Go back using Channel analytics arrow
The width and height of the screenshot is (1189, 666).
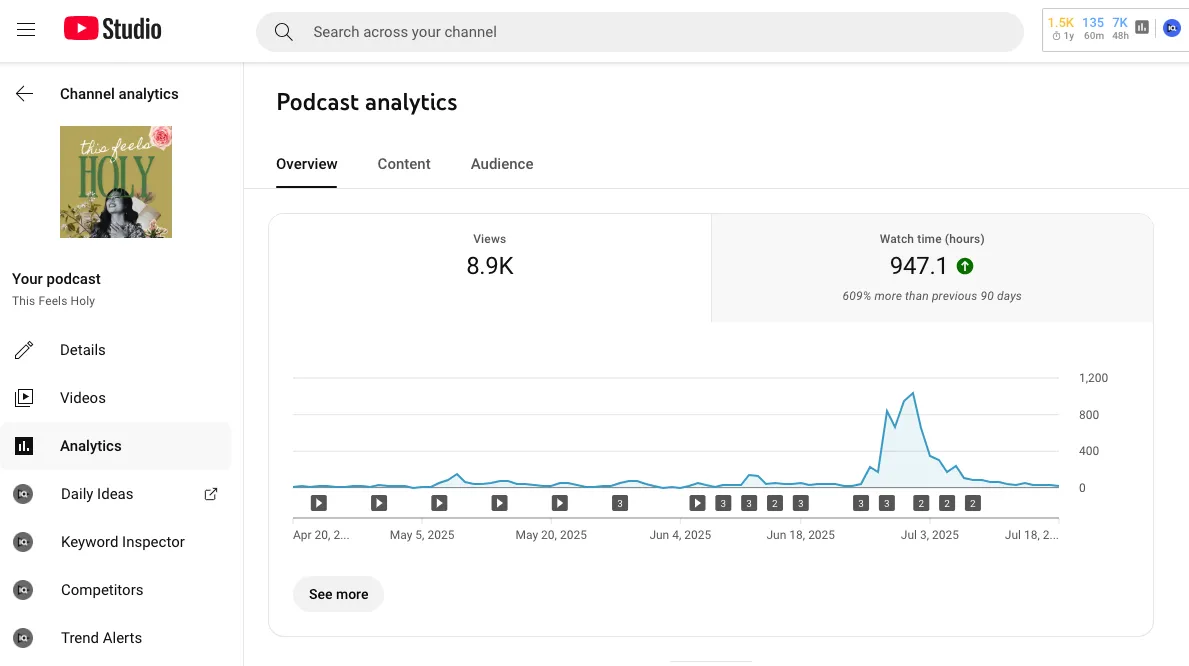click(x=24, y=94)
